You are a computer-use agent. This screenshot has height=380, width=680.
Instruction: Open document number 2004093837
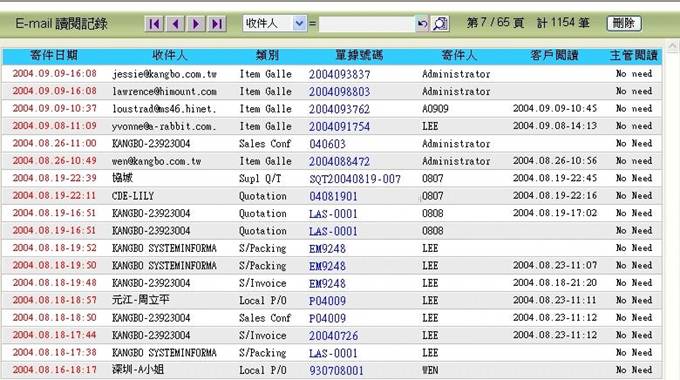click(340, 75)
